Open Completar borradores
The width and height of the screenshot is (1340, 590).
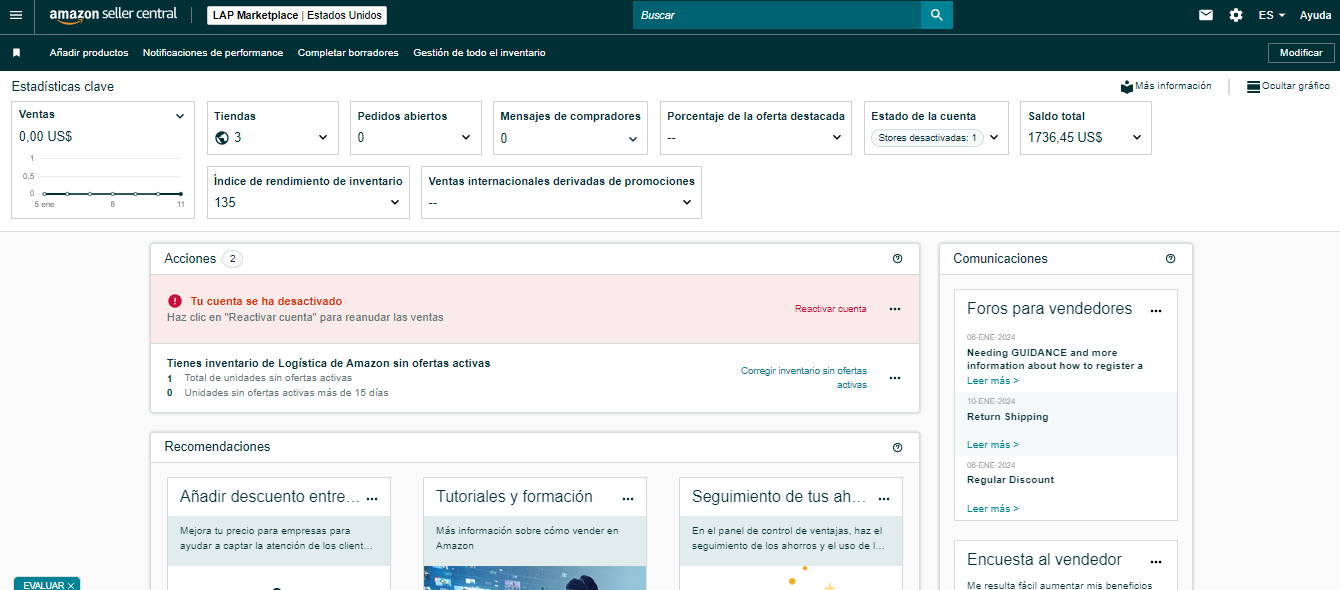348,53
